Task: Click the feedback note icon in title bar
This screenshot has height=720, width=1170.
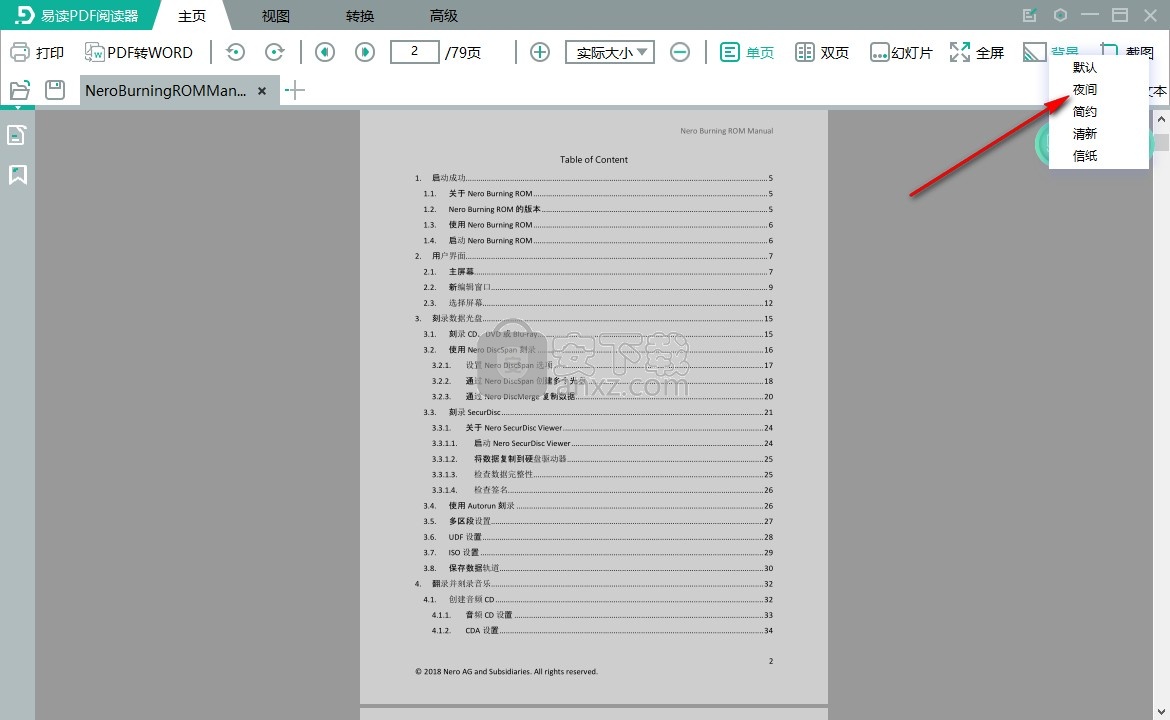Action: pos(1030,15)
